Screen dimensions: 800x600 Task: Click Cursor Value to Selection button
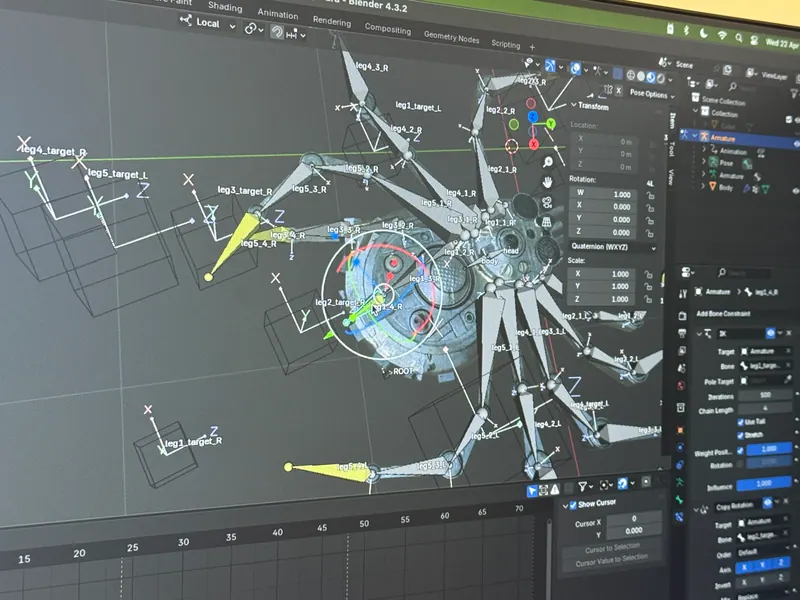tap(611, 561)
